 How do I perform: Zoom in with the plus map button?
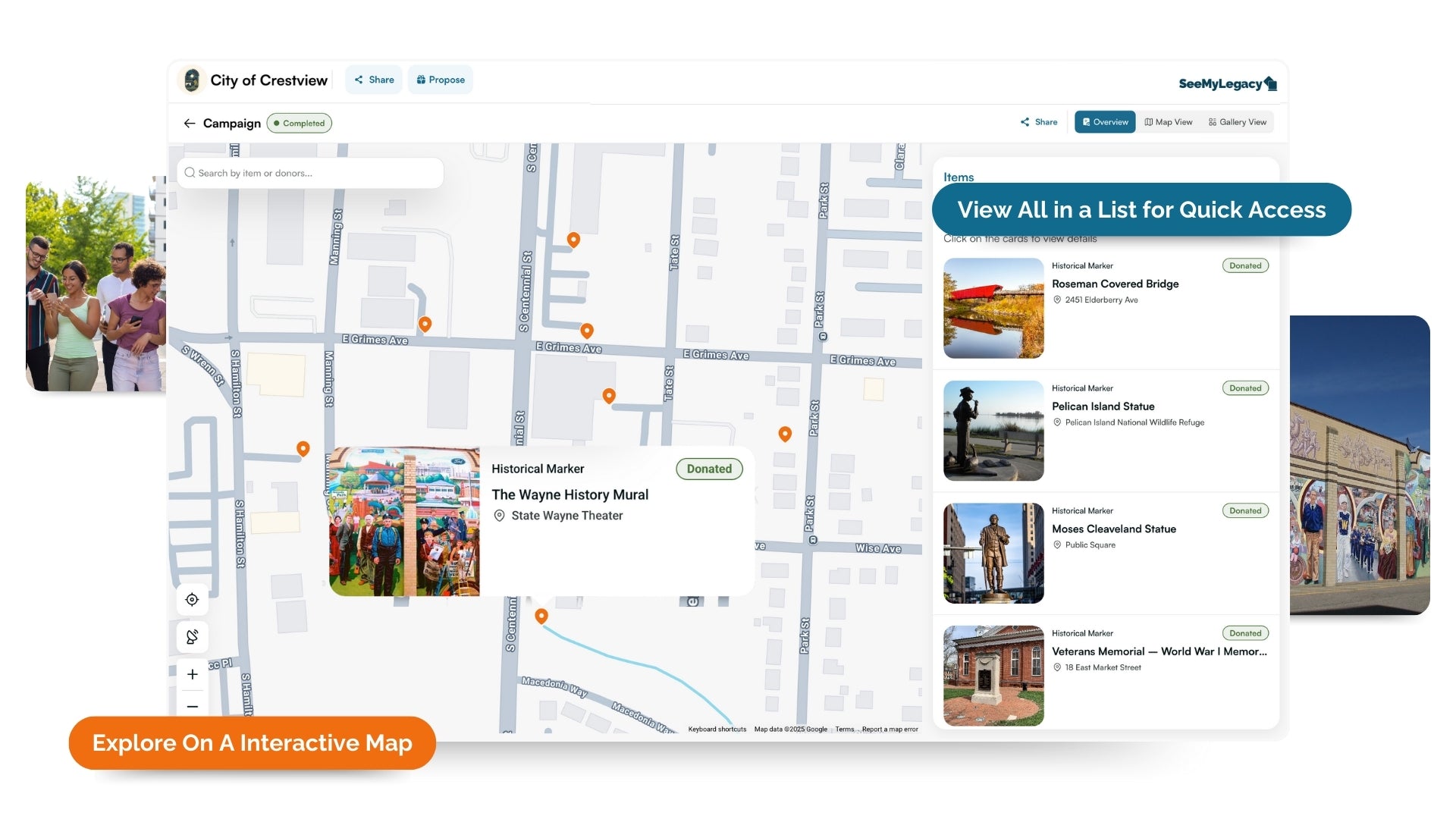click(193, 674)
